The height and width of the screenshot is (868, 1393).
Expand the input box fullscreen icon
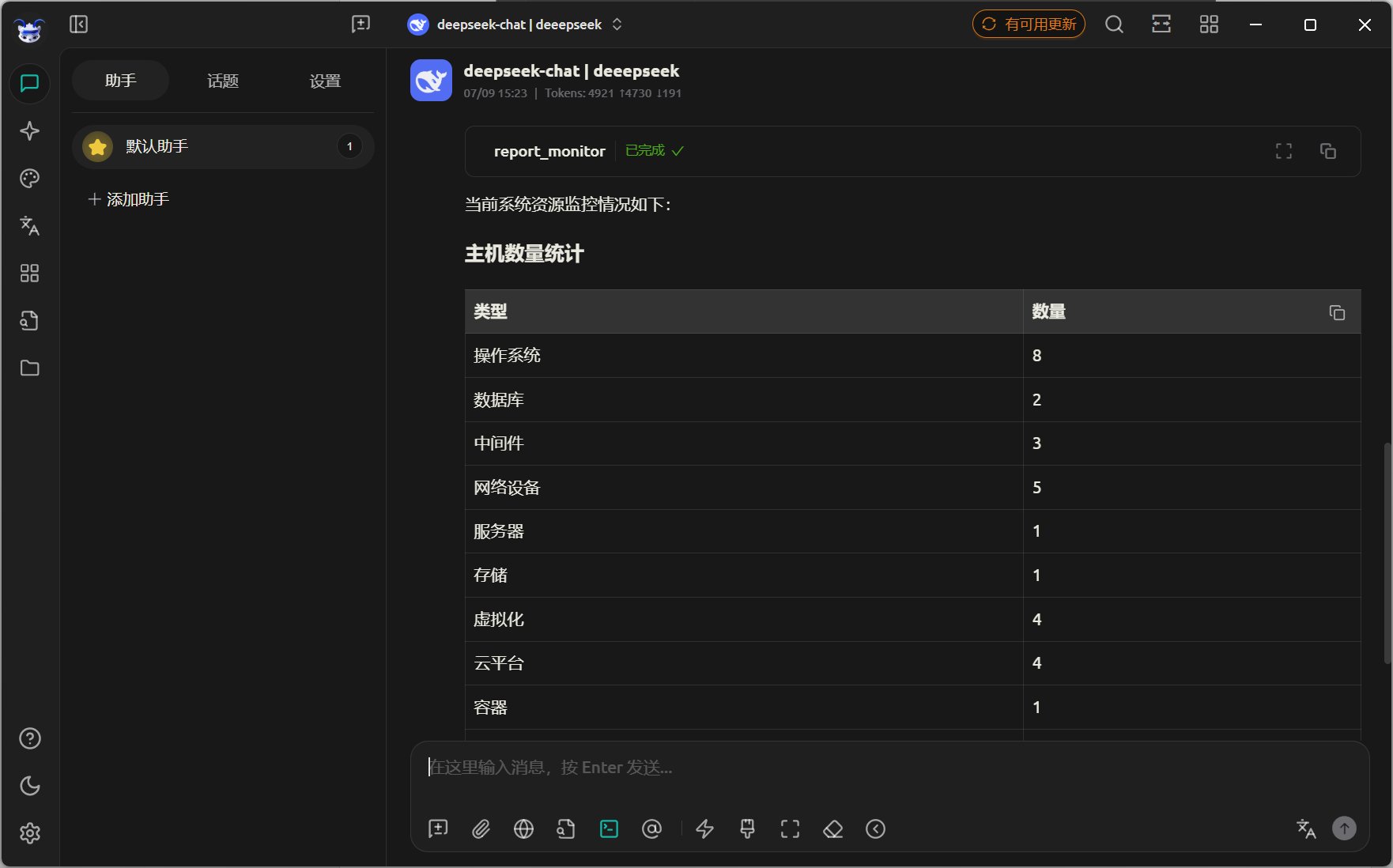(790, 828)
